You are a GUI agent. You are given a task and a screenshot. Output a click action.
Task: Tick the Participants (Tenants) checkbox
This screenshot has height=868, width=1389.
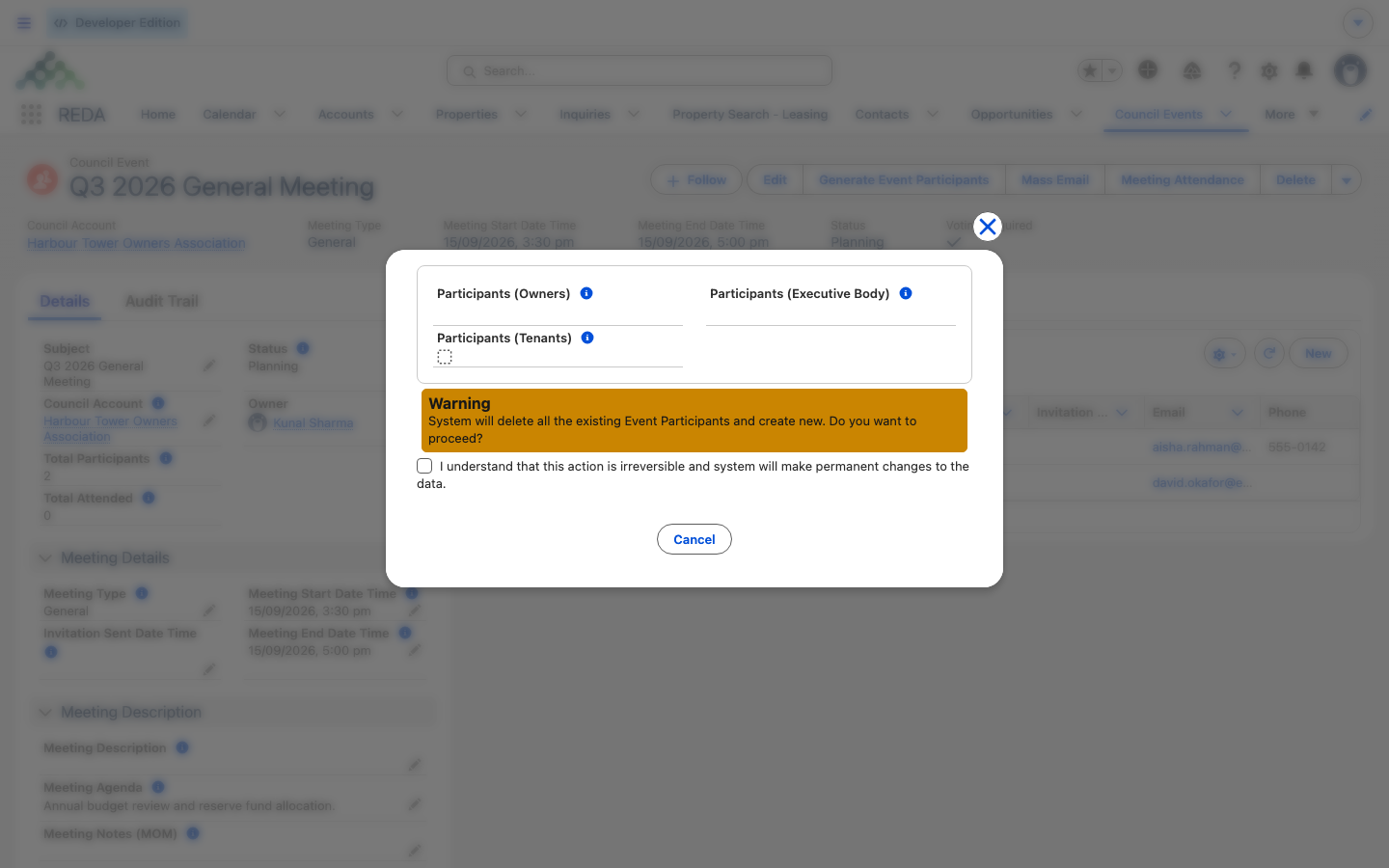445,357
